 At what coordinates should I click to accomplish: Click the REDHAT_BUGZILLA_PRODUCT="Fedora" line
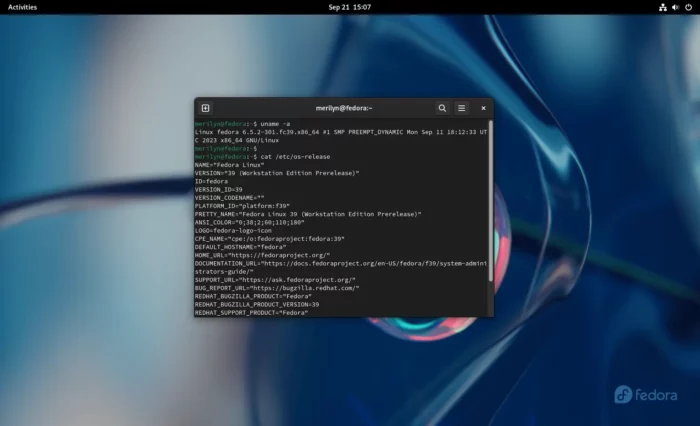[253, 296]
